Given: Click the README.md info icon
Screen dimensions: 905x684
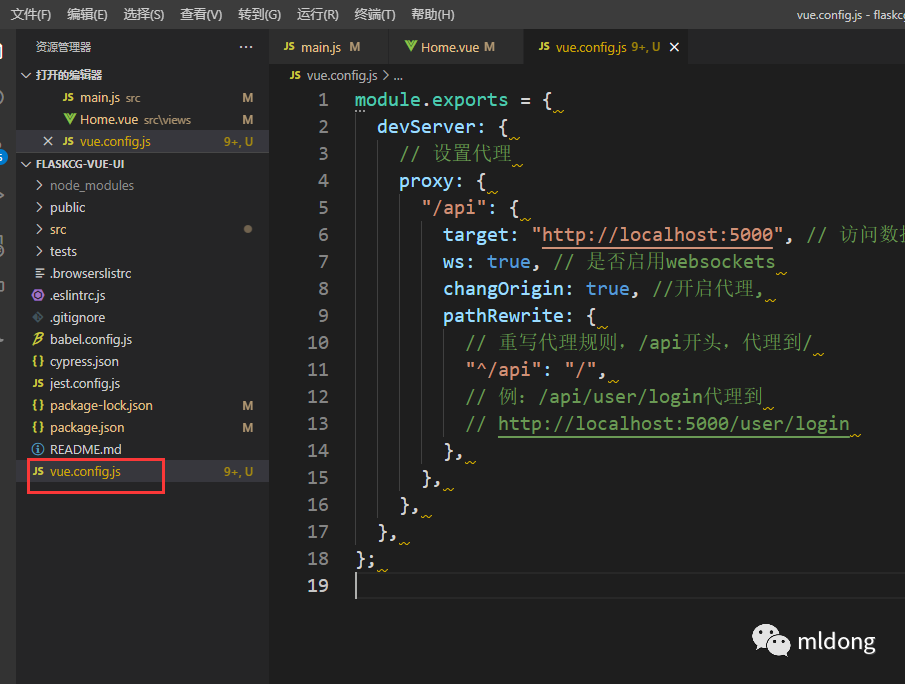Looking at the screenshot, I should point(38,449).
